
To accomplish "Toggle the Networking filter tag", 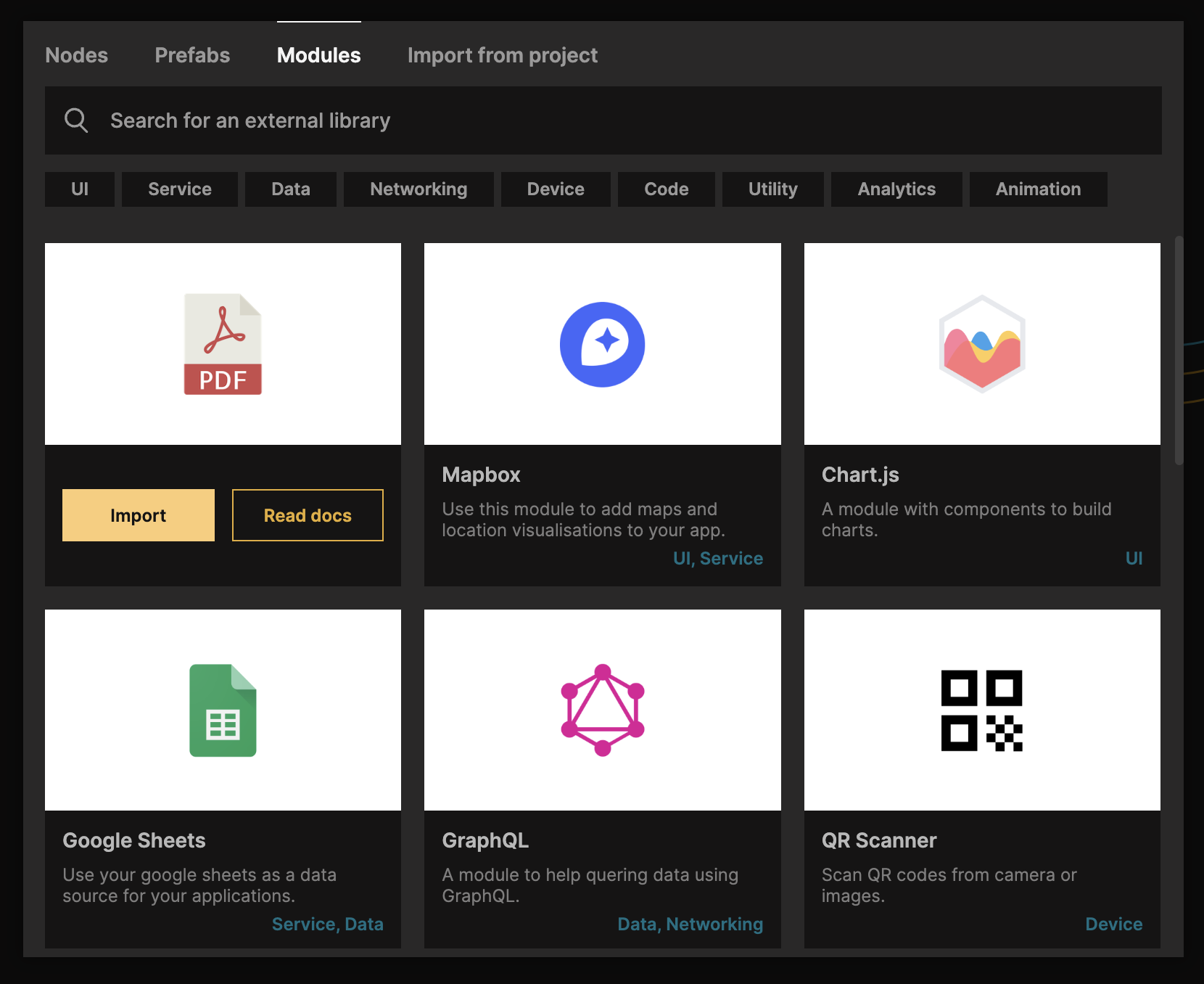I will point(418,189).
